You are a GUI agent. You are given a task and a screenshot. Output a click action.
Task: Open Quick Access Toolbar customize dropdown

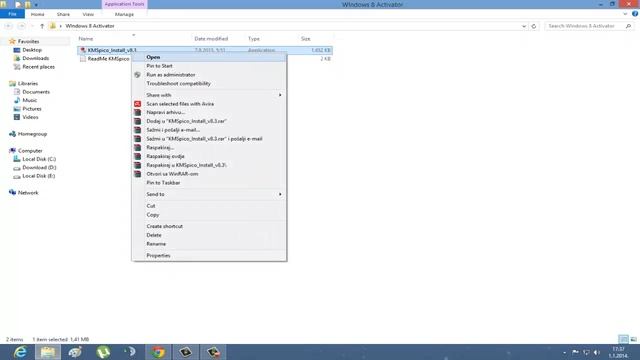36,4
